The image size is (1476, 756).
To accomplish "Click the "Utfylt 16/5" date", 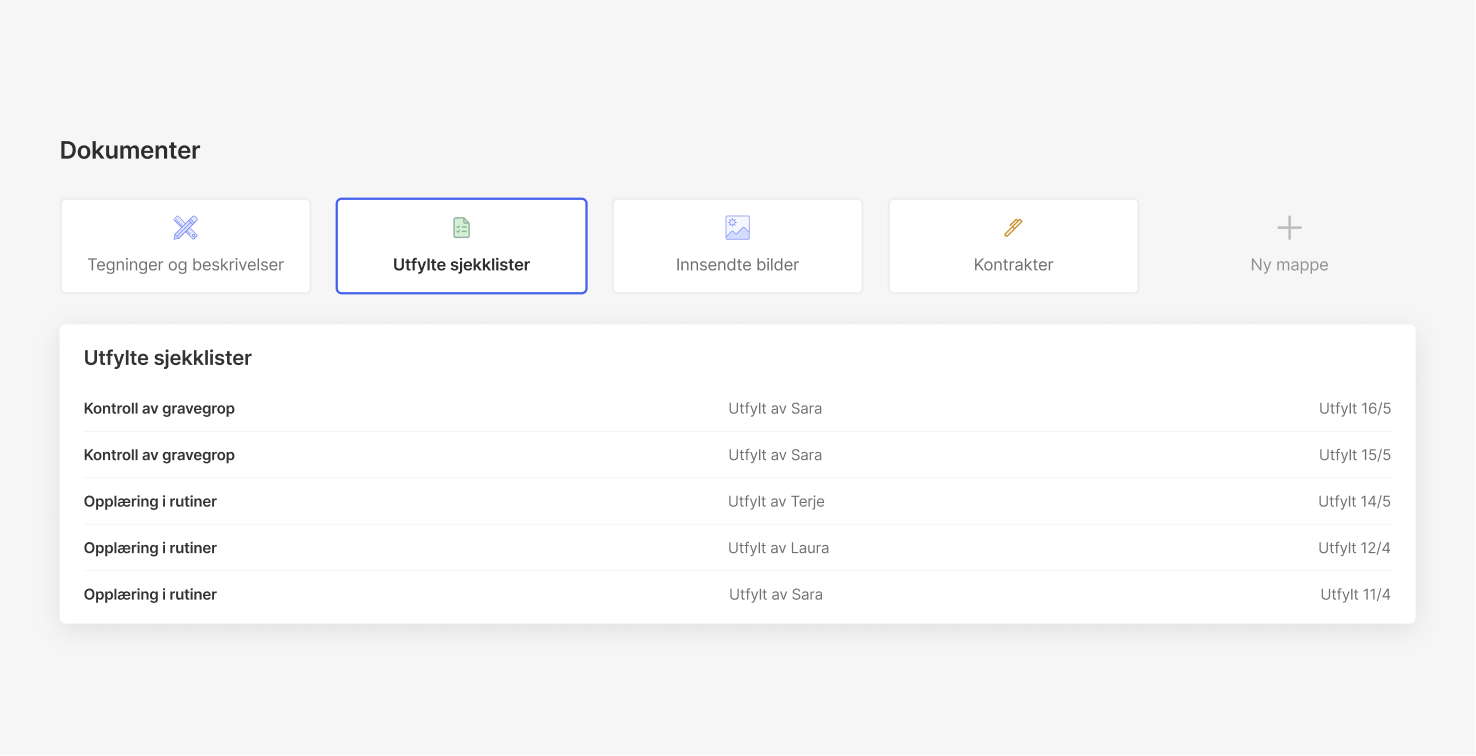I will pyautogui.click(x=1354, y=408).
